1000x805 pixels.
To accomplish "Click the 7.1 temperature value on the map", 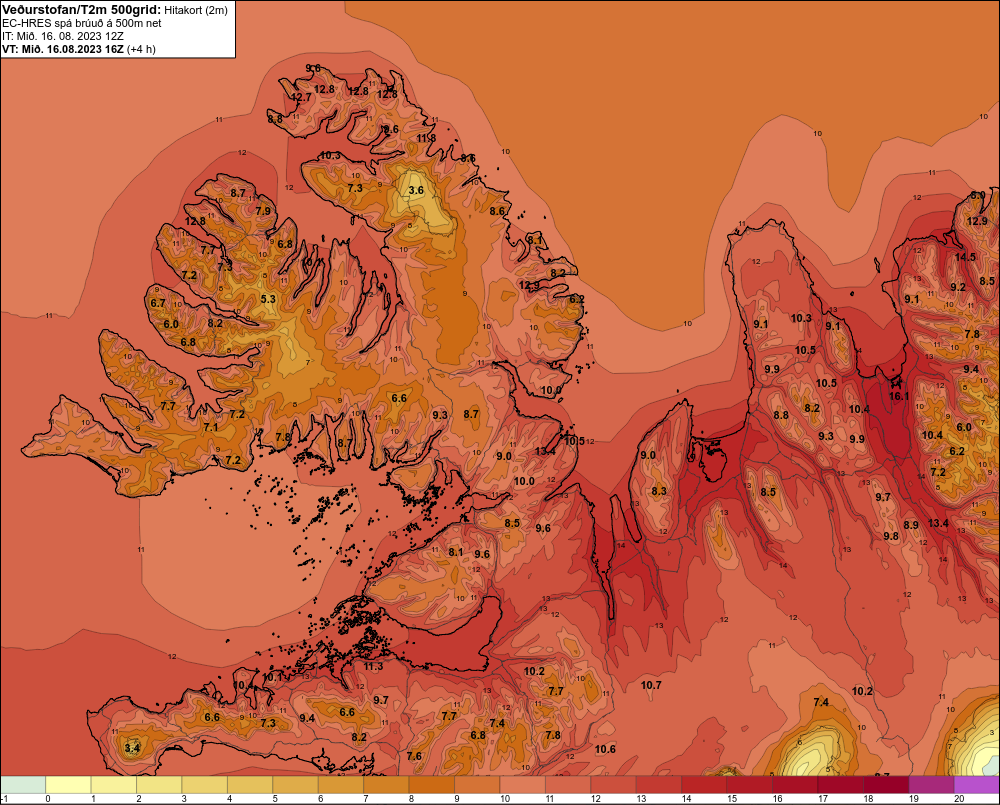I will (210, 427).
